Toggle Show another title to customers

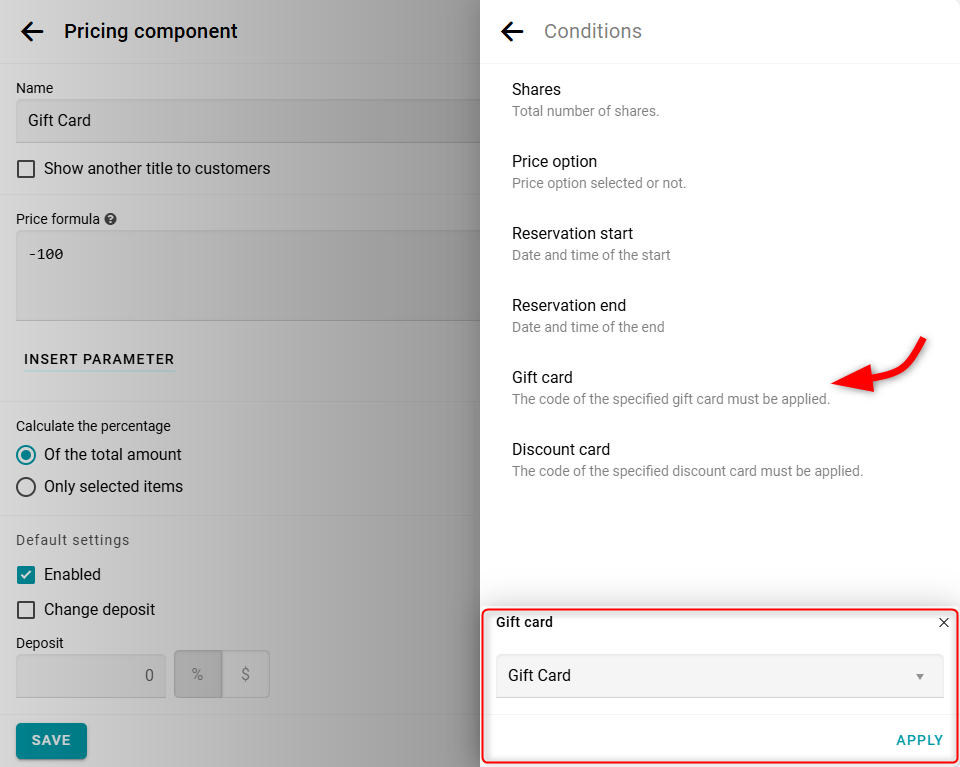[26, 169]
